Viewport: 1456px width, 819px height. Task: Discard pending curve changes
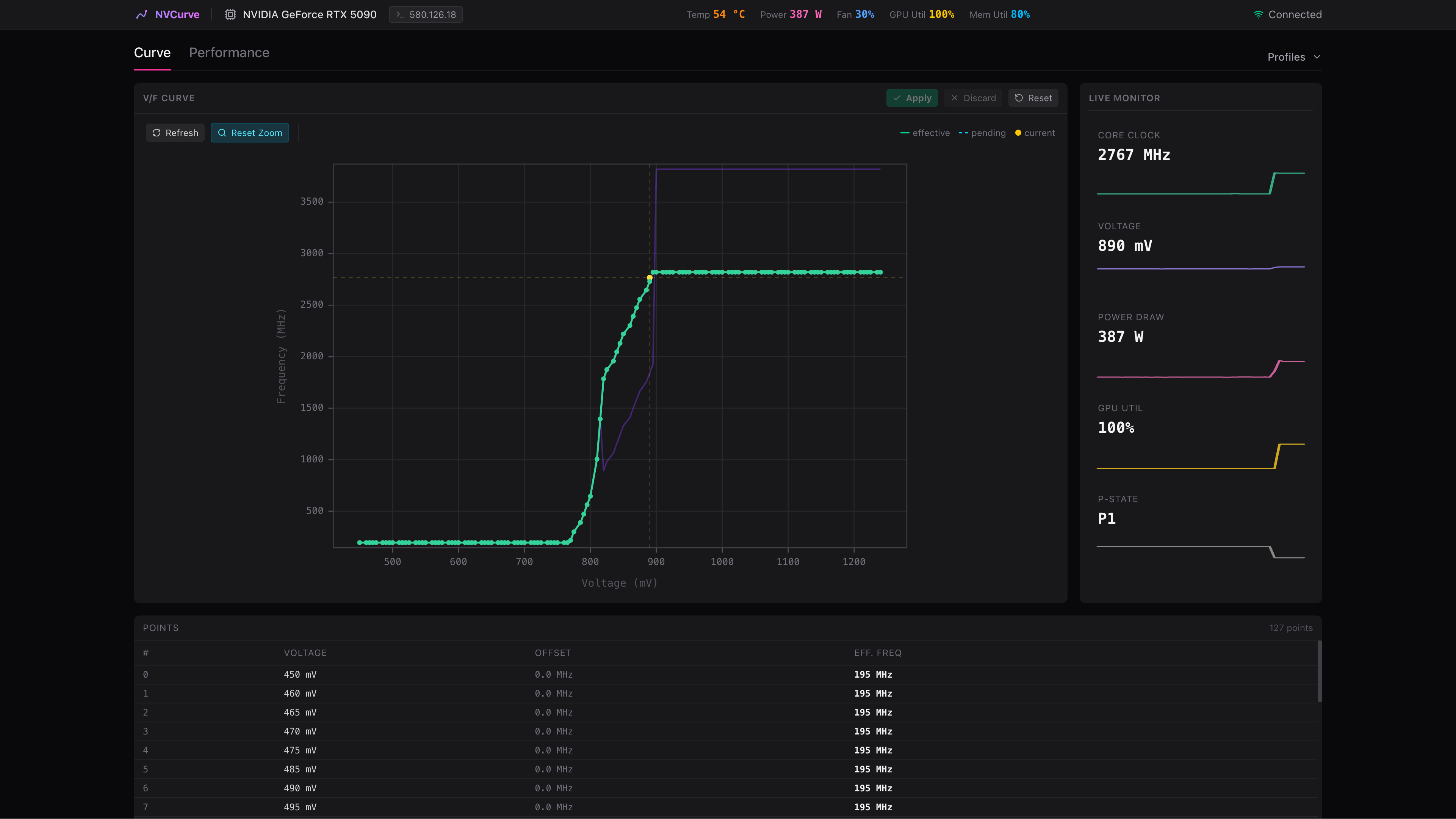973,98
